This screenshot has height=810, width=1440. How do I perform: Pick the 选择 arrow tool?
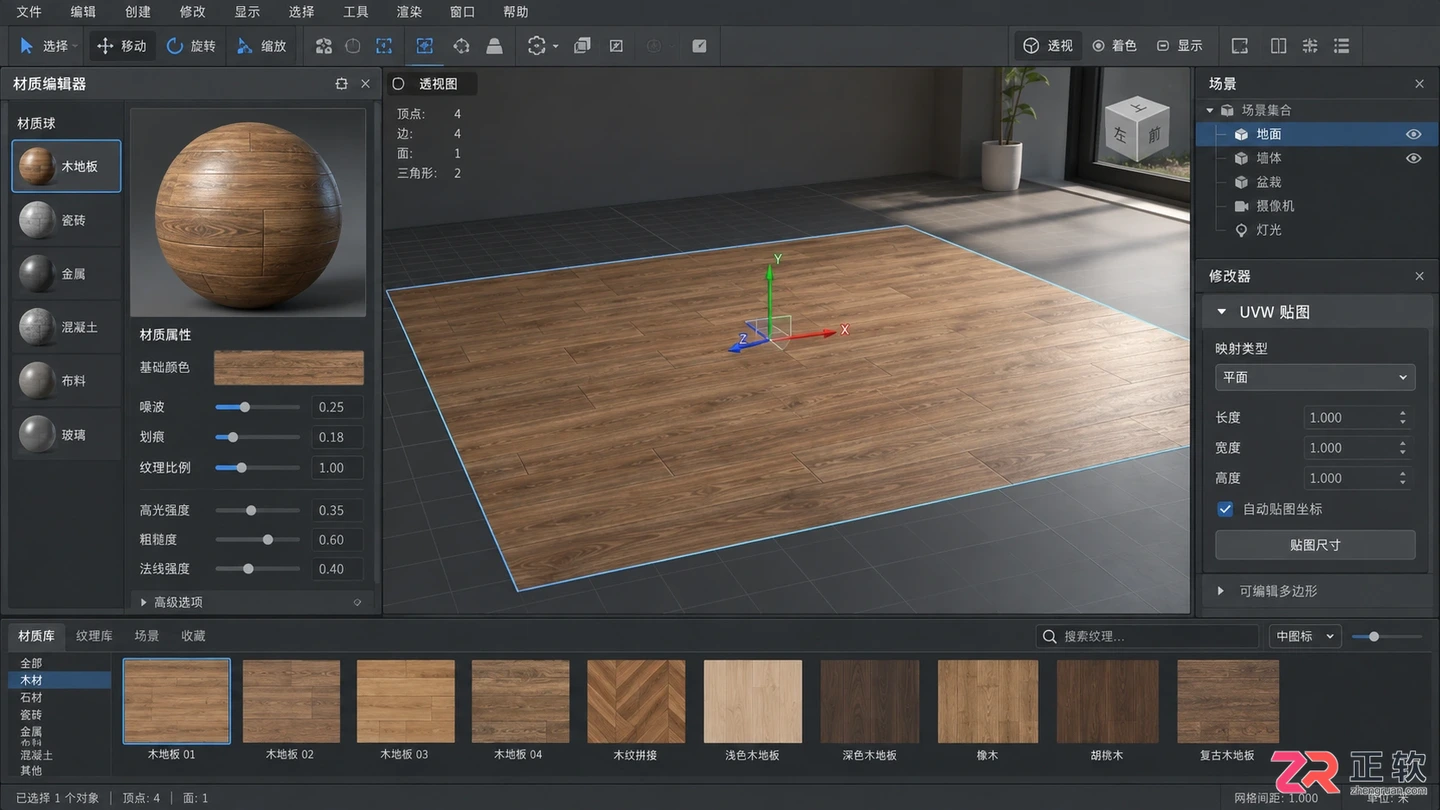45,46
